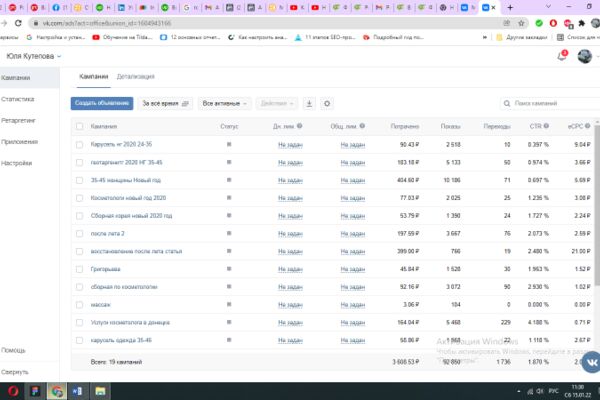Click Помощь in the sidebar
Viewport: 600px width, 400px height.
[x=13, y=350]
